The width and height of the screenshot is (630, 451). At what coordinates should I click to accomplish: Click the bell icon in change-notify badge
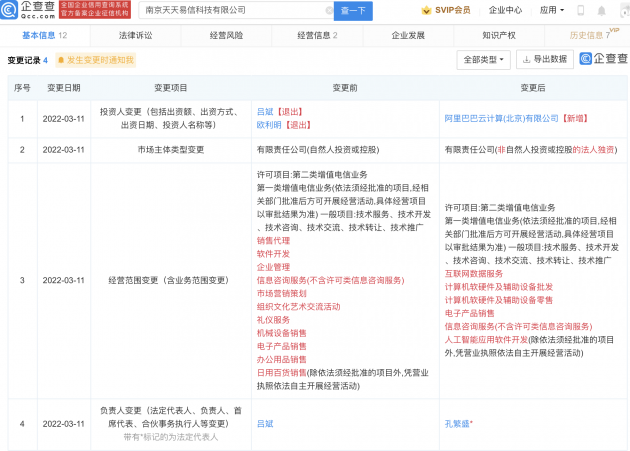61,60
